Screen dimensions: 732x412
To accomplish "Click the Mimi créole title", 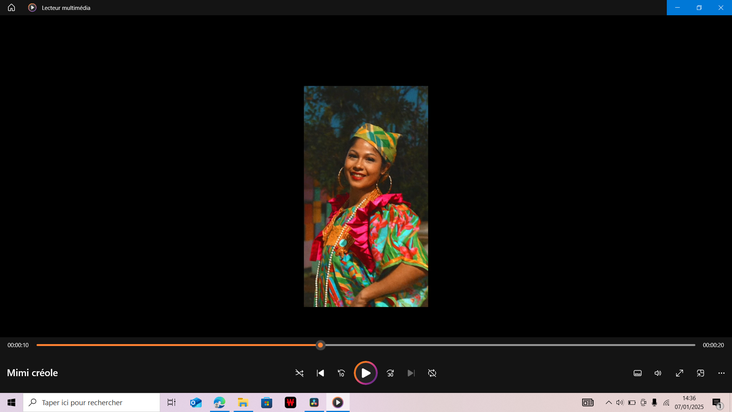I will [32, 373].
